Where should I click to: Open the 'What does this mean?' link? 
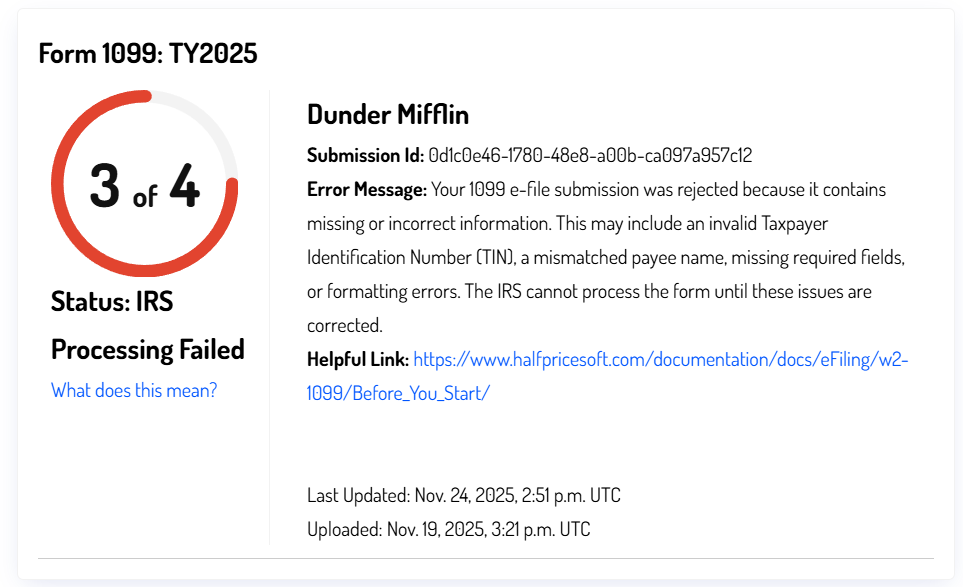pos(133,390)
